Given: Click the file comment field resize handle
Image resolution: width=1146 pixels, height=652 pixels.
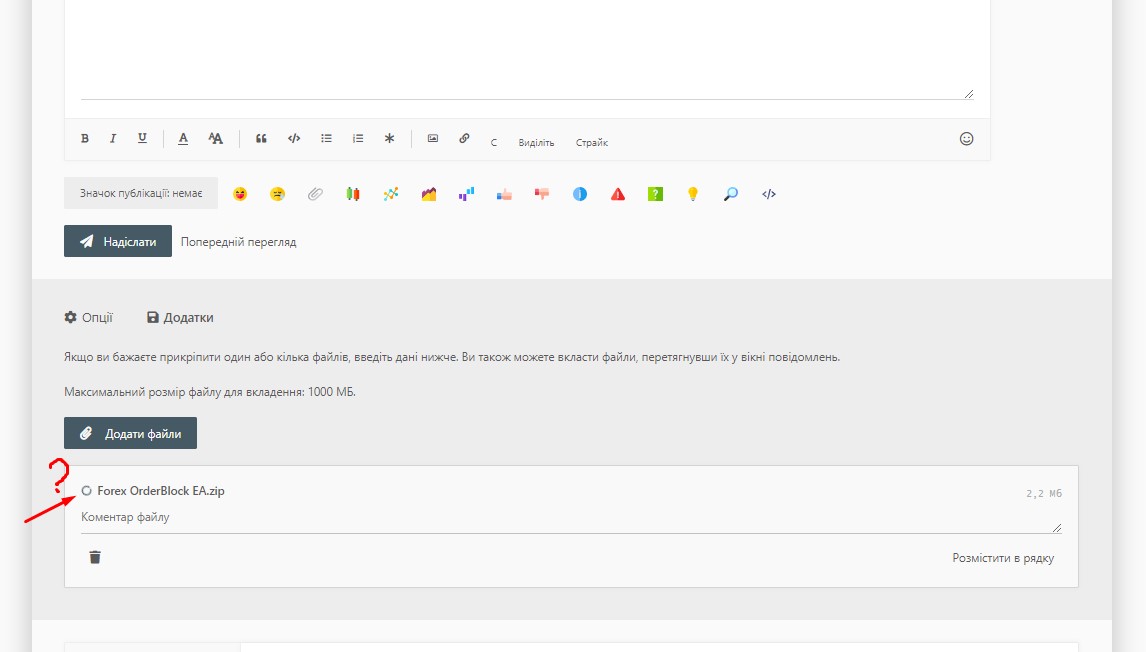Looking at the screenshot, I should [1057, 528].
